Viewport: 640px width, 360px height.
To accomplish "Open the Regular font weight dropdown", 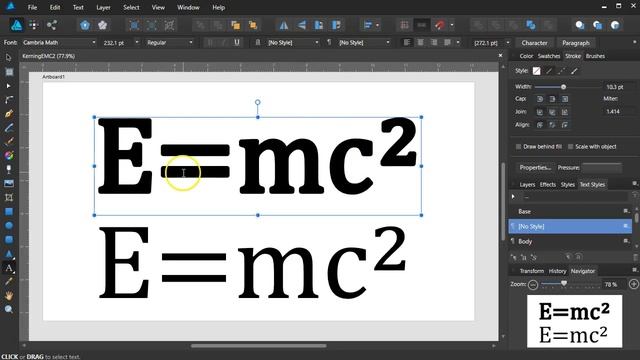I will 191,42.
